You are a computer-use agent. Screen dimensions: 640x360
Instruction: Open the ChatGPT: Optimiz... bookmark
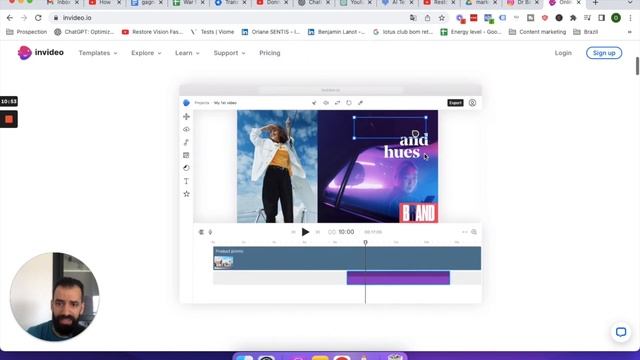click(x=84, y=32)
